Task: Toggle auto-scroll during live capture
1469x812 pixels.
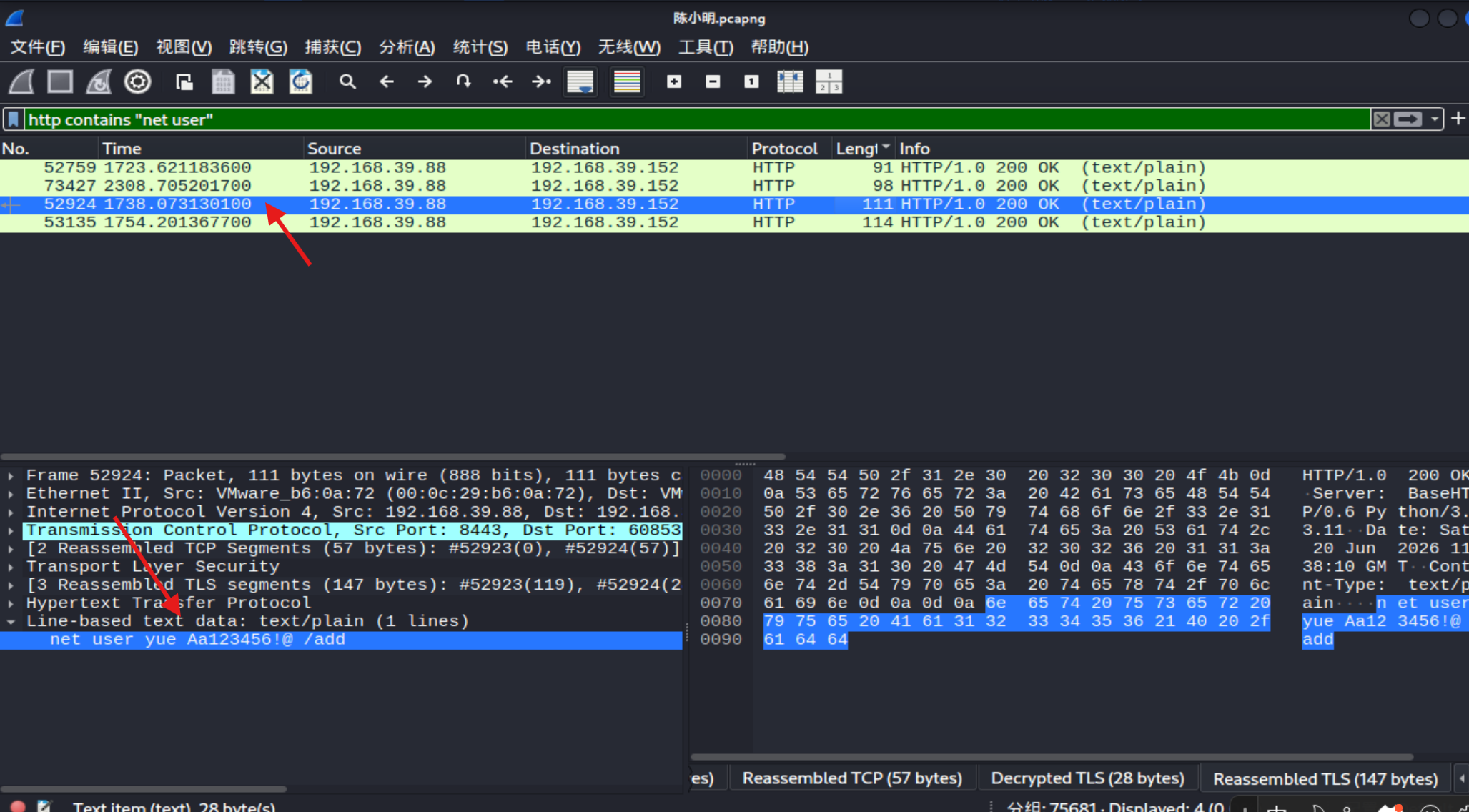Action: 580,81
